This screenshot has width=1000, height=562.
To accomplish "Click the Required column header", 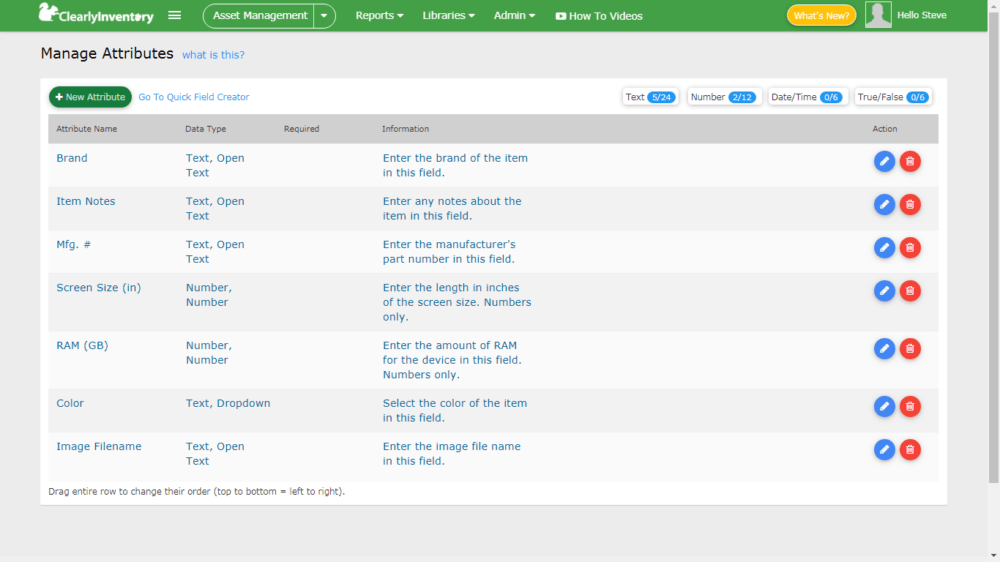I will tap(302, 129).
